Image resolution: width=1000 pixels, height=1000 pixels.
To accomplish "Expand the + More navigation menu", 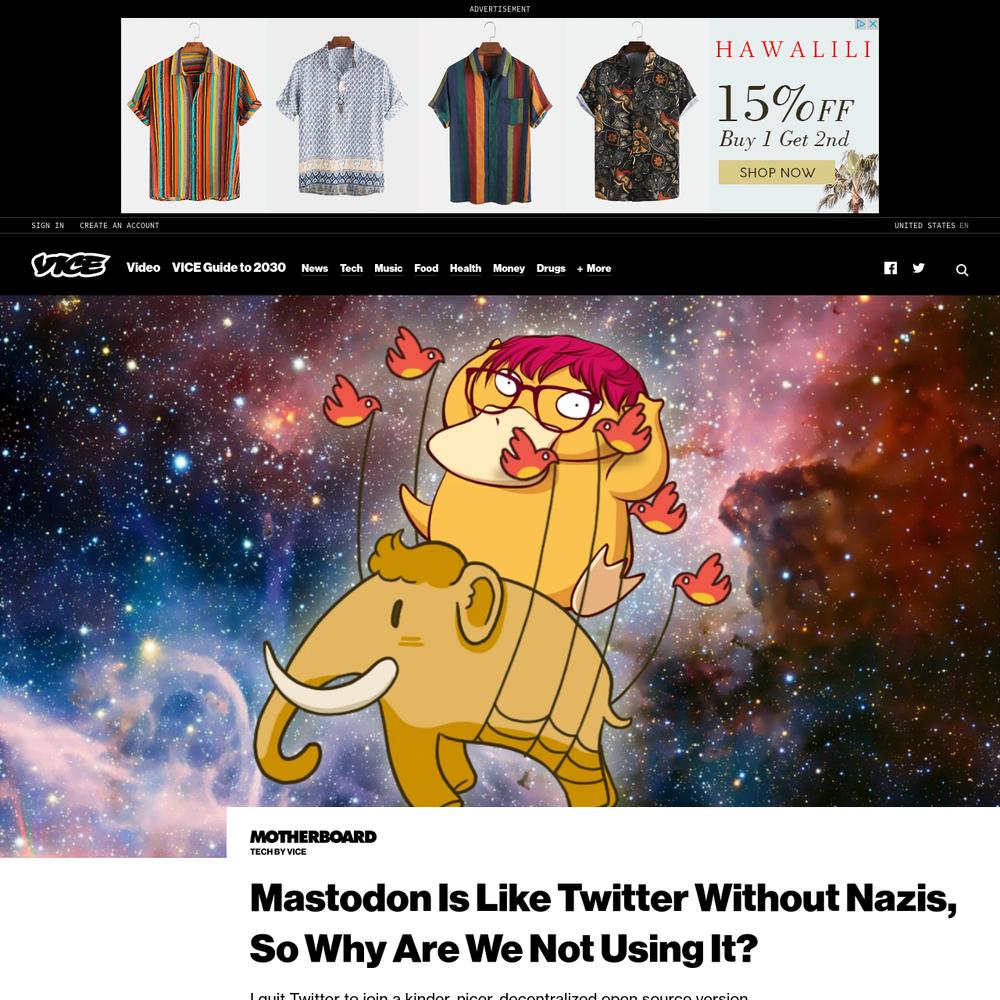I will pyautogui.click(x=594, y=268).
